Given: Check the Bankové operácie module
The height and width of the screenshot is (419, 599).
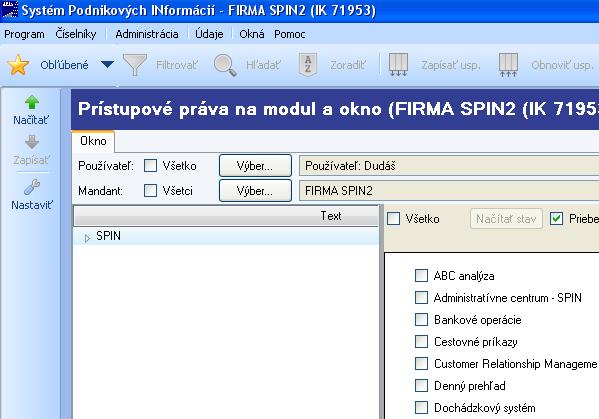Looking at the screenshot, I should point(421,319).
